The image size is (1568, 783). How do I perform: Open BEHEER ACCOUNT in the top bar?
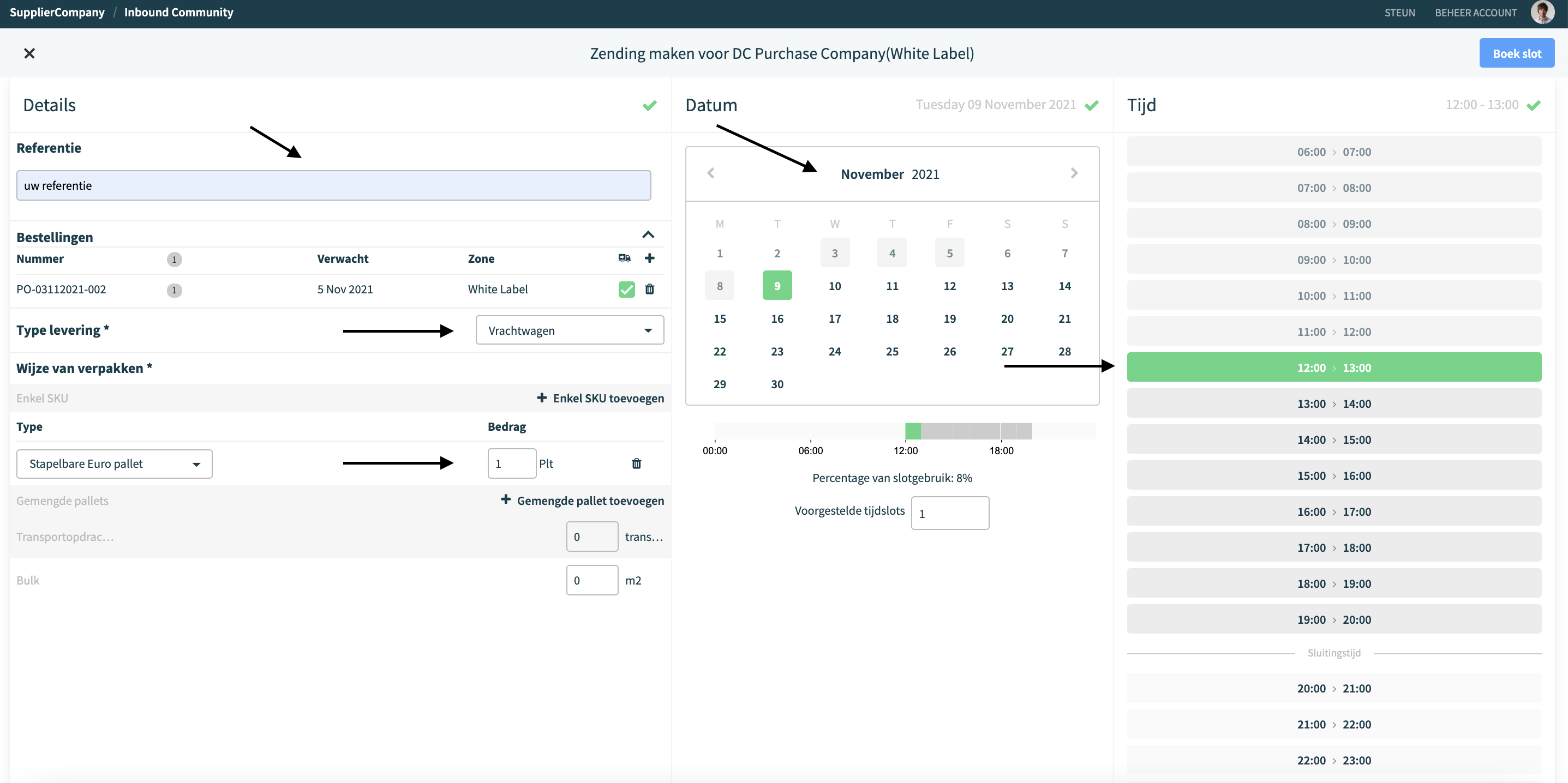pyautogui.click(x=1475, y=13)
